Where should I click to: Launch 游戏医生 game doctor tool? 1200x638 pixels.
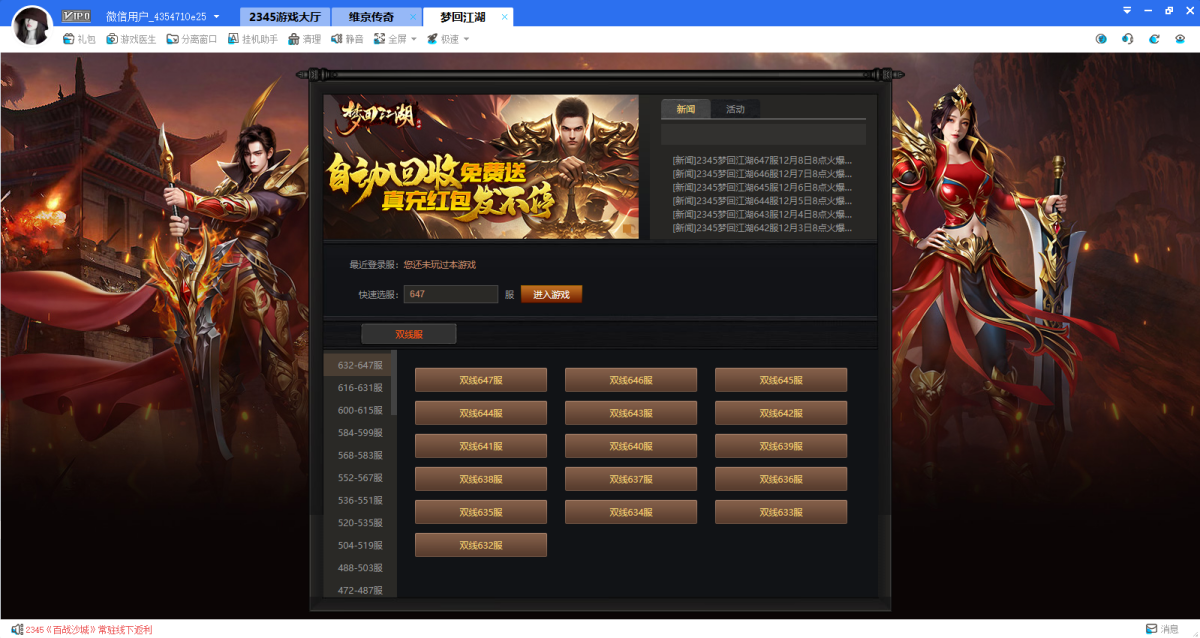coord(131,39)
